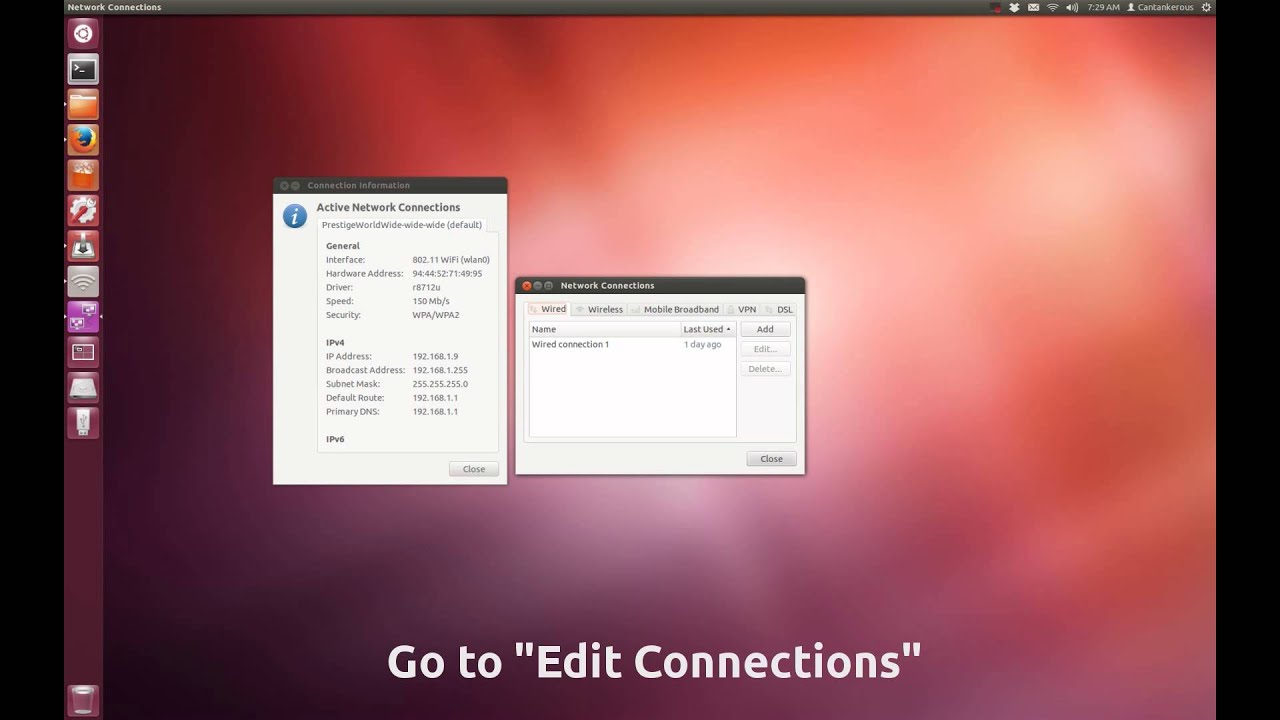
Task: Open the sound volume indicator
Action: (x=1072, y=7)
